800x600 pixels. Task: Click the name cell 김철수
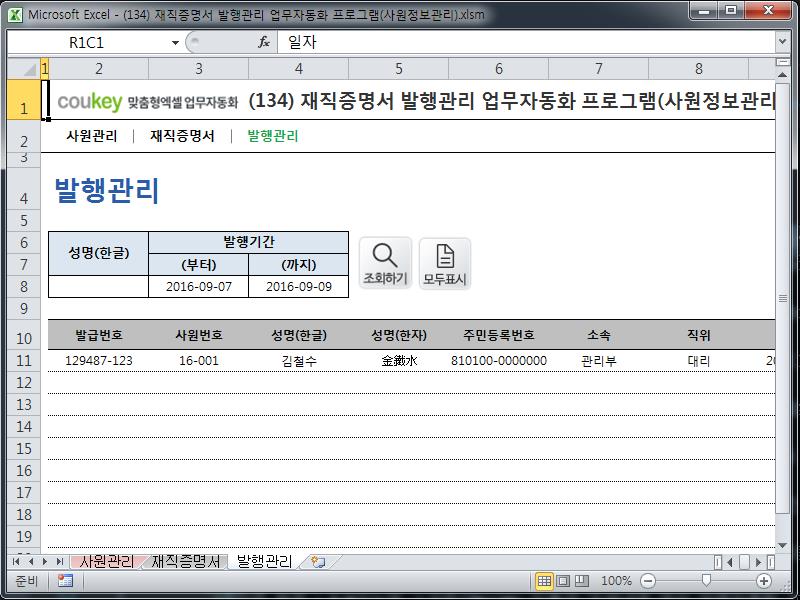[298, 361]
